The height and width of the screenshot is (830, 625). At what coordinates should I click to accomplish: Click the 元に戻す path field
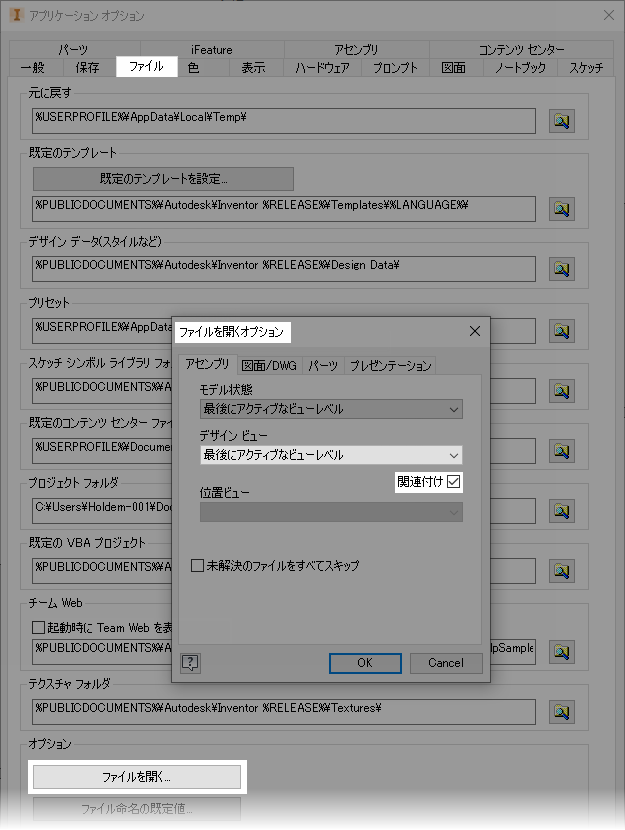(284, 121)
